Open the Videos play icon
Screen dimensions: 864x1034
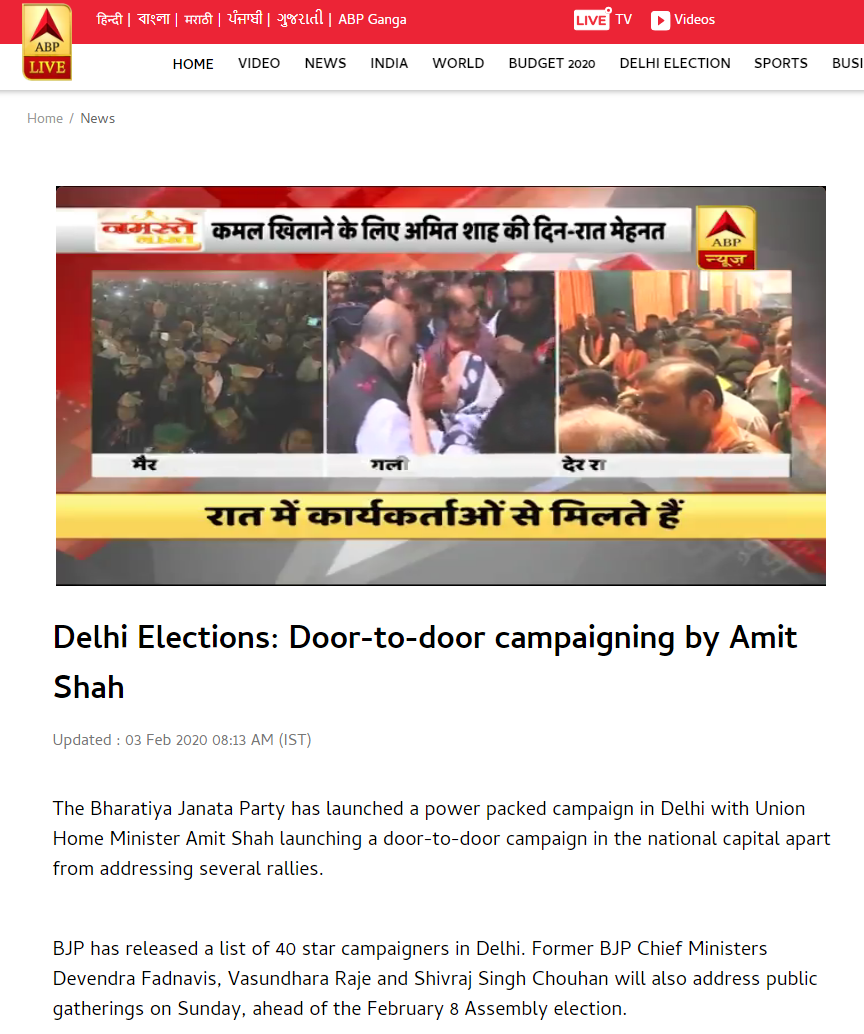(660, 20)
